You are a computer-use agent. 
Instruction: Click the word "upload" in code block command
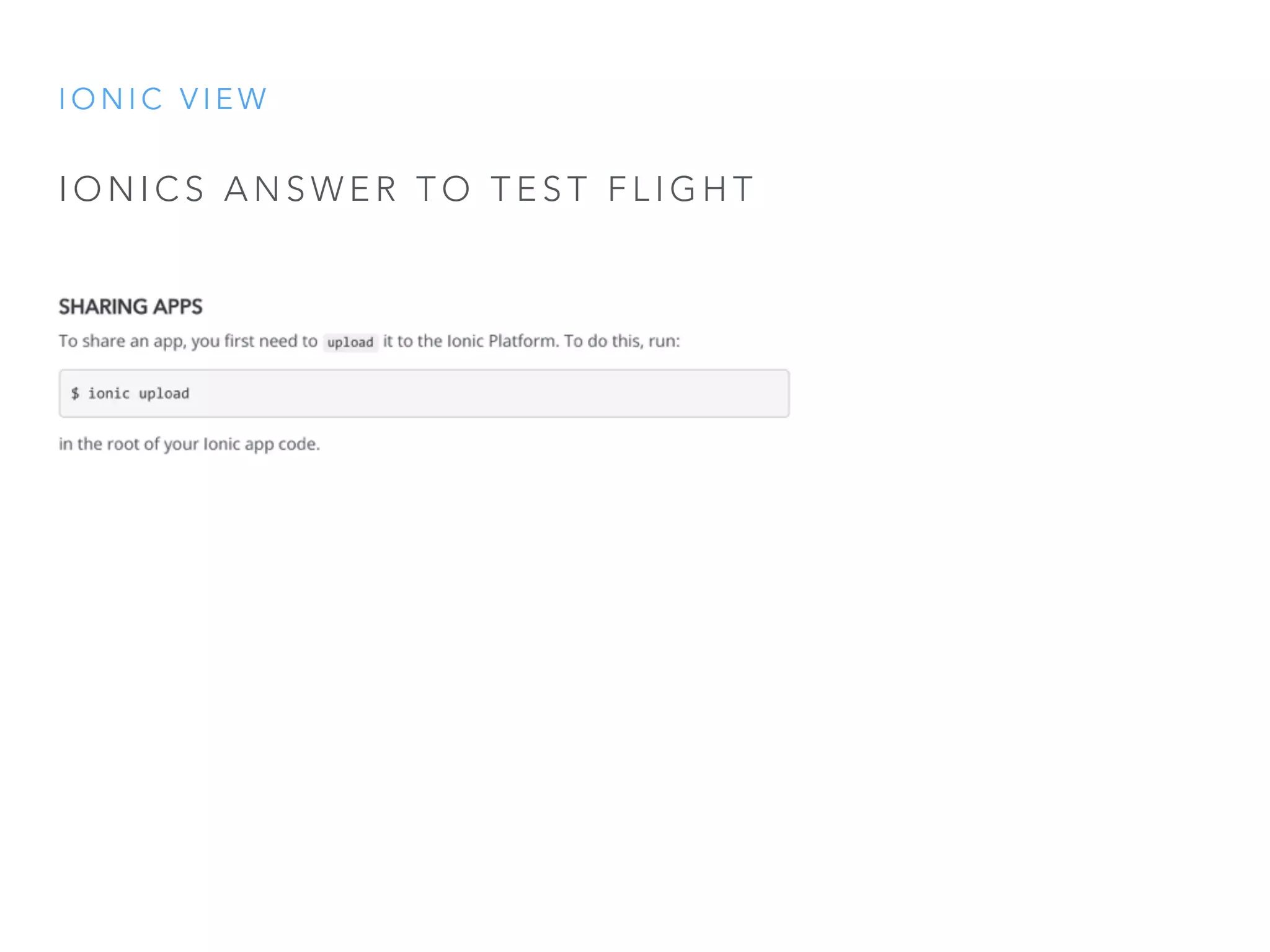[164, 394]
